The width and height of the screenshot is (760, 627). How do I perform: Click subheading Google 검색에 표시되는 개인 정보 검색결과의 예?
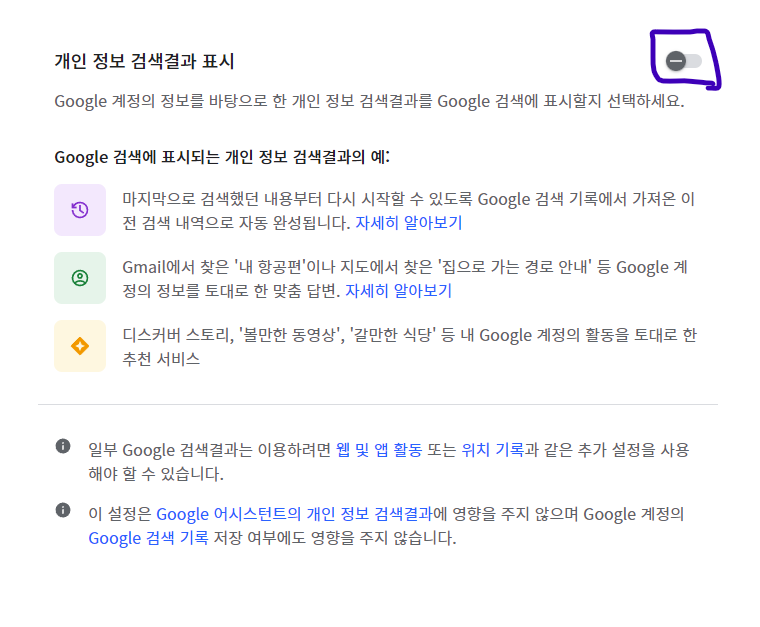tap(222, 157)
